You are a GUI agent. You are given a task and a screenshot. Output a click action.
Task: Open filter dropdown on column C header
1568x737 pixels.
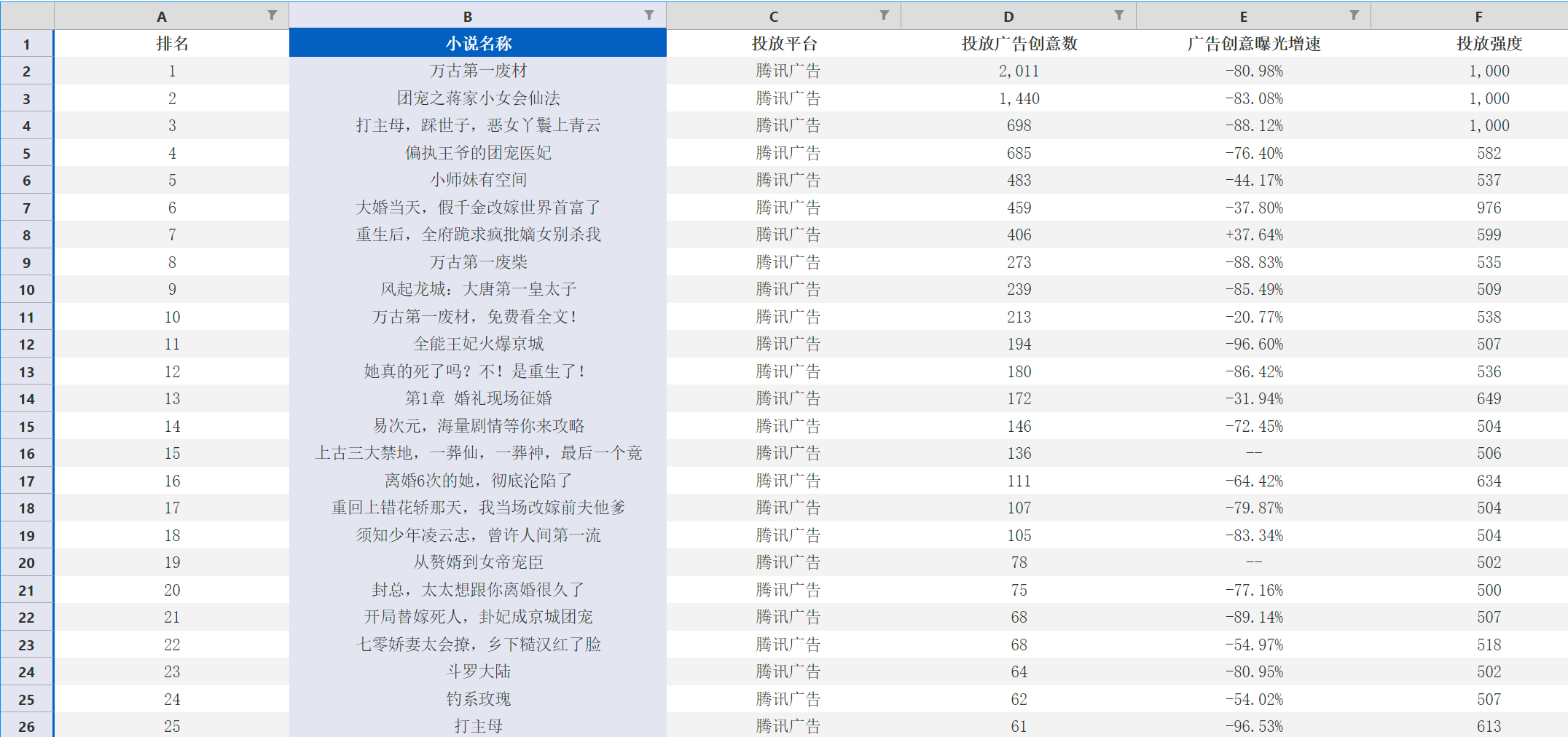[884, 15]
